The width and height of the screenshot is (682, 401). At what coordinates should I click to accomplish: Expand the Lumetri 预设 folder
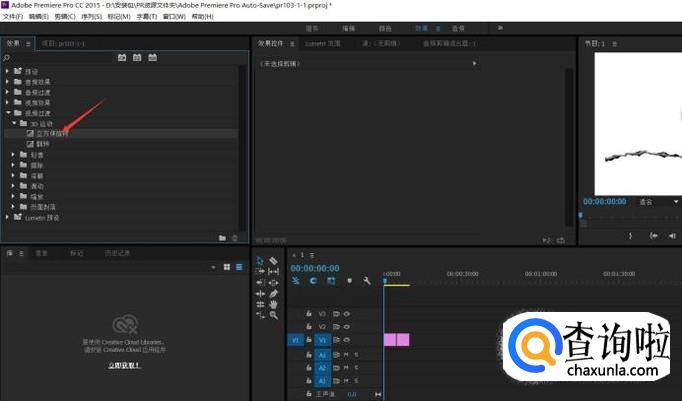click(x=8, y=216)
